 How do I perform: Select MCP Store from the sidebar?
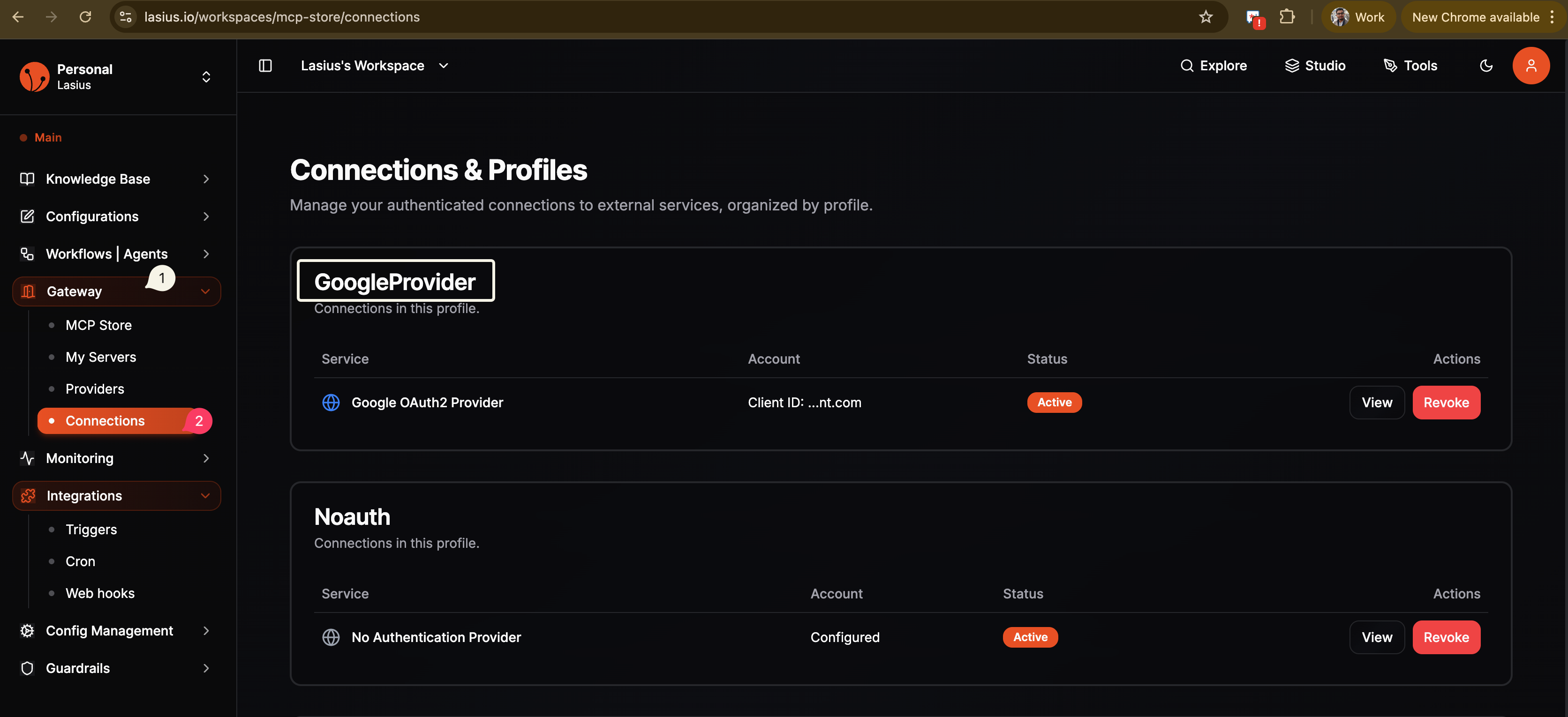[x=98, y=325]
